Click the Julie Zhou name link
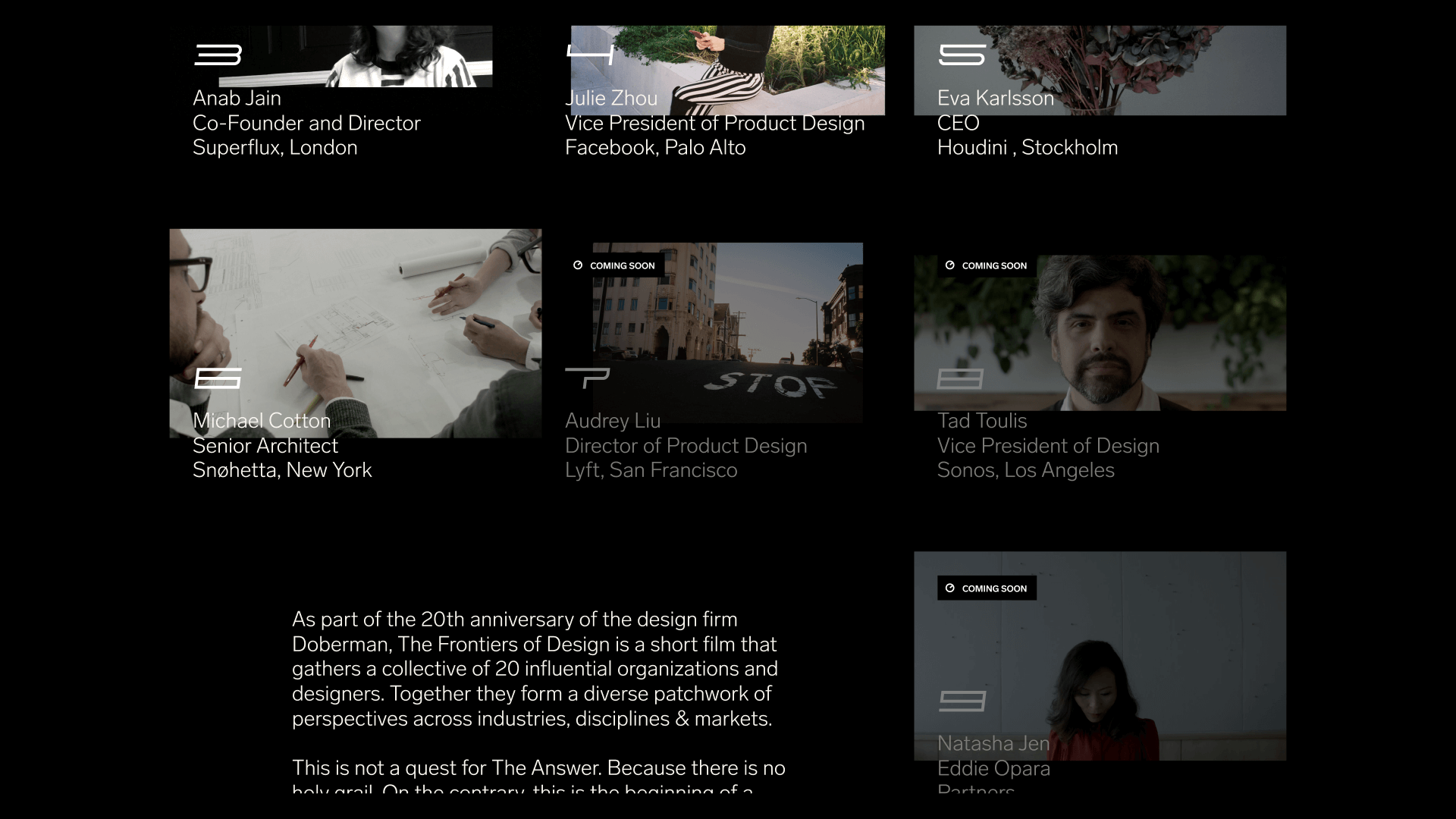 tap(611, 99)
